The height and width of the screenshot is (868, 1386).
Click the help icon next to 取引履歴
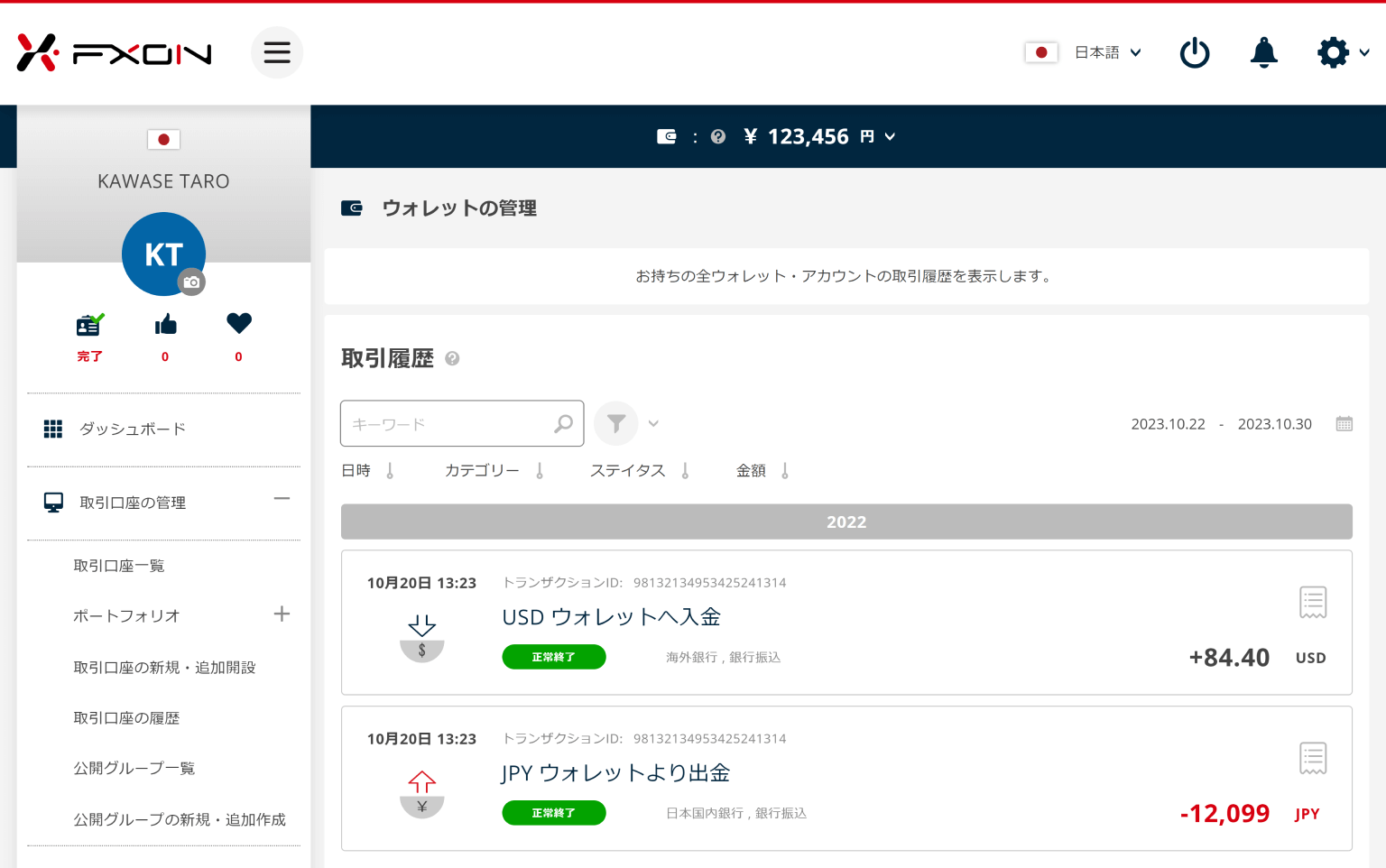452,358
